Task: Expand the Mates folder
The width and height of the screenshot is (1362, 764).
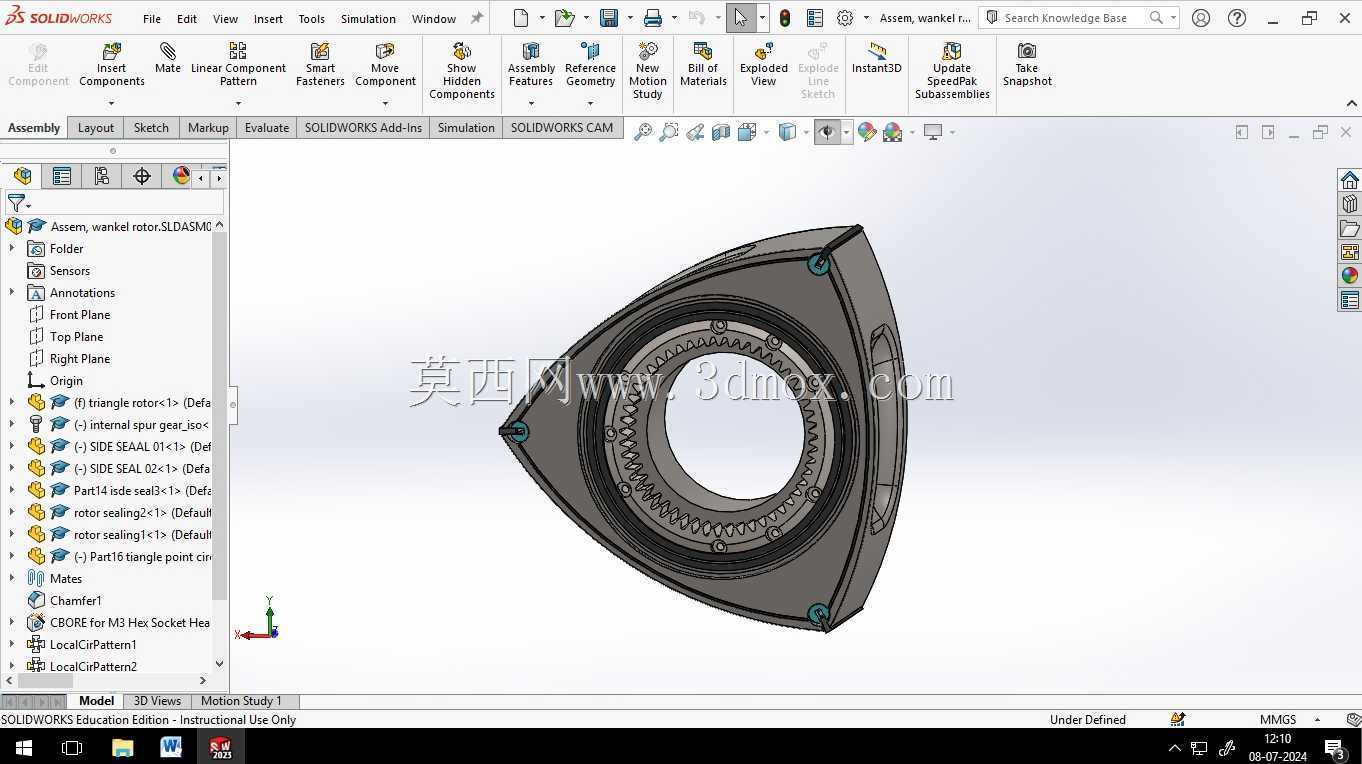Action: pos(12,579)
